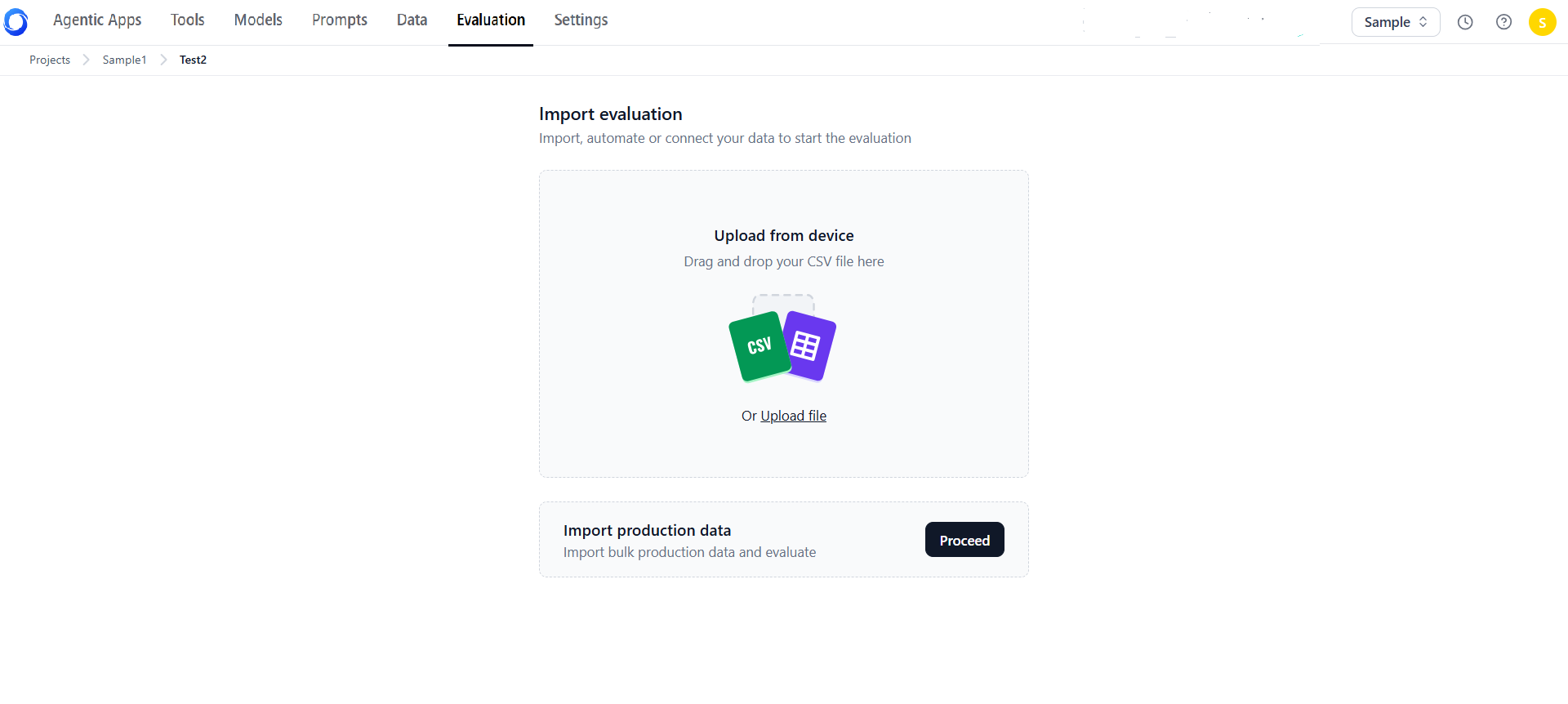Click chevron after Projects breadcrumb
The image size is (1568, 704).
[86, 60]
